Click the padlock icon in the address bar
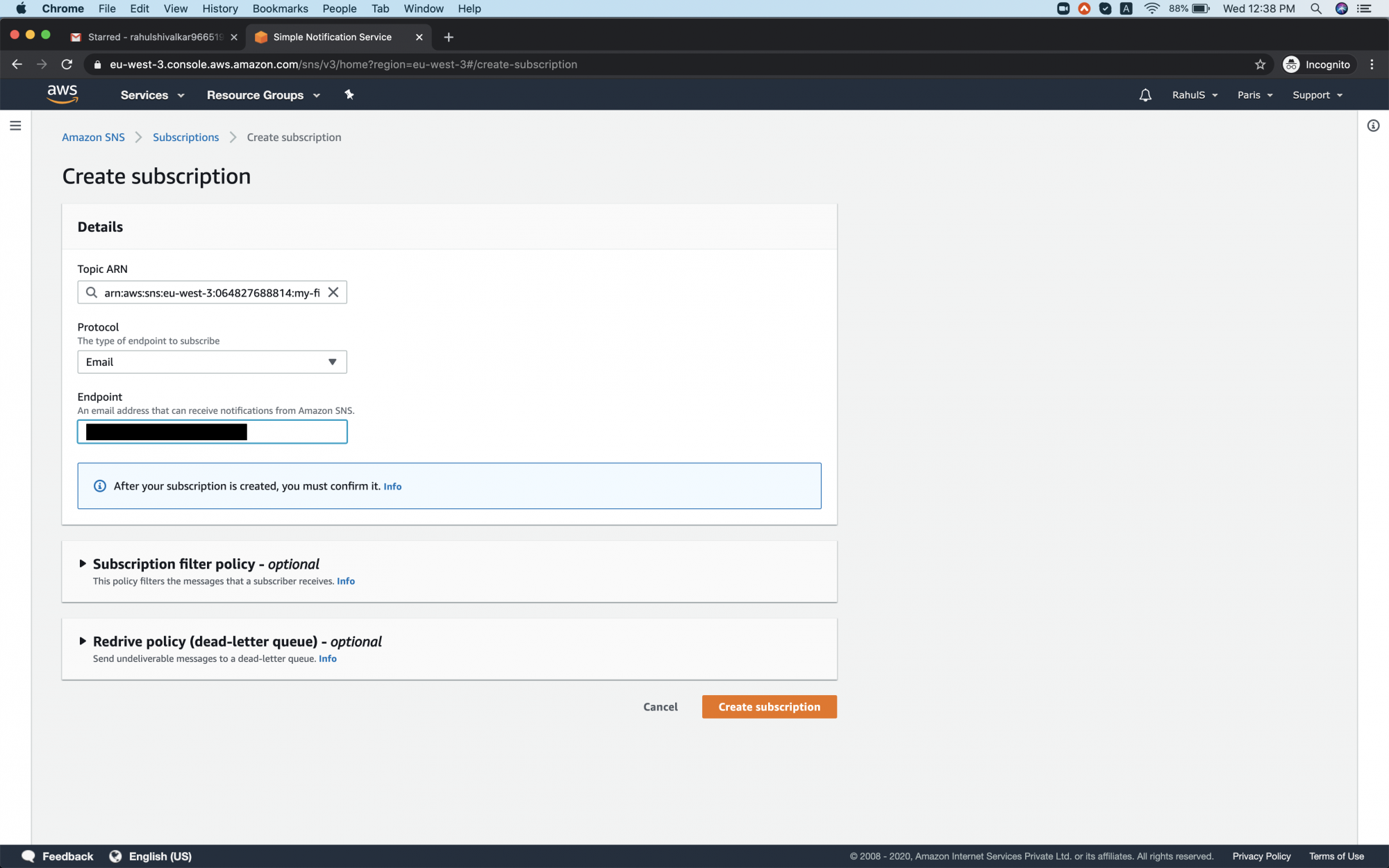This screenshot has width=1389, height=868. click(x=97, y=64)
